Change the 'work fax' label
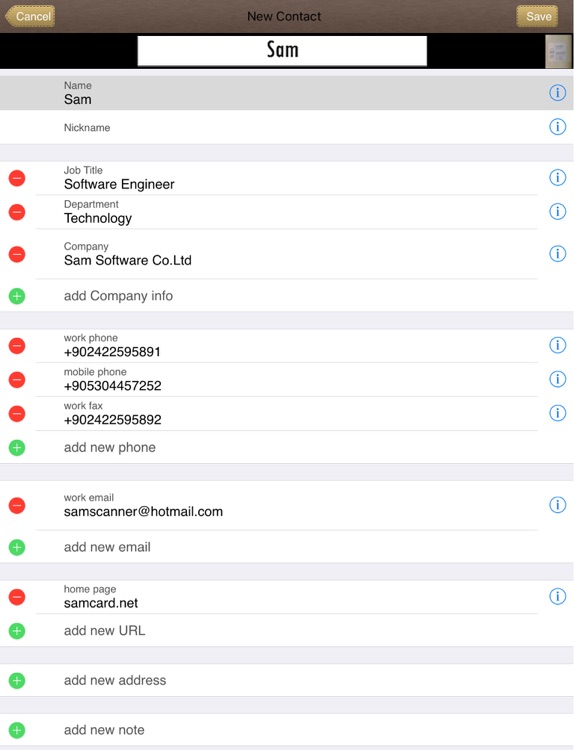The height and width of the screenshot is (750, 574). [x=83, y=406]
